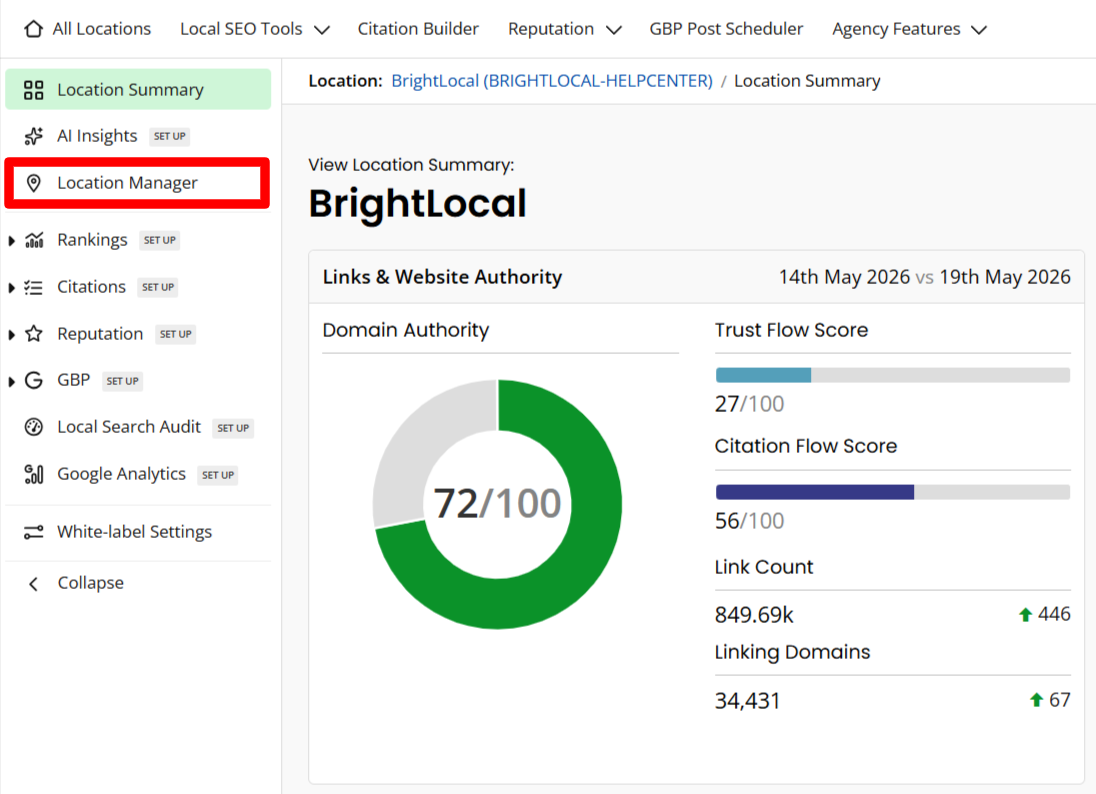
Task: Click the 34,431 Linking Domains value
Action: click(x=747, y=700)
